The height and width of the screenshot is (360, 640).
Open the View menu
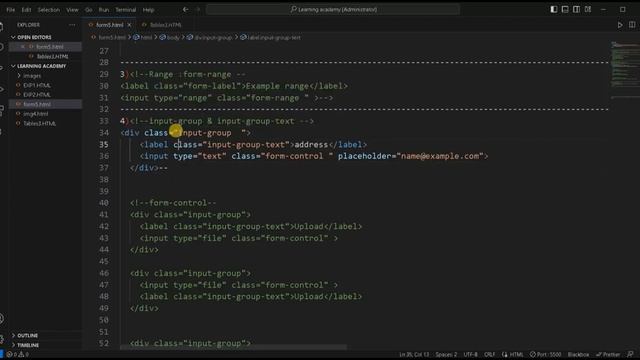click(x=72, y=9)
